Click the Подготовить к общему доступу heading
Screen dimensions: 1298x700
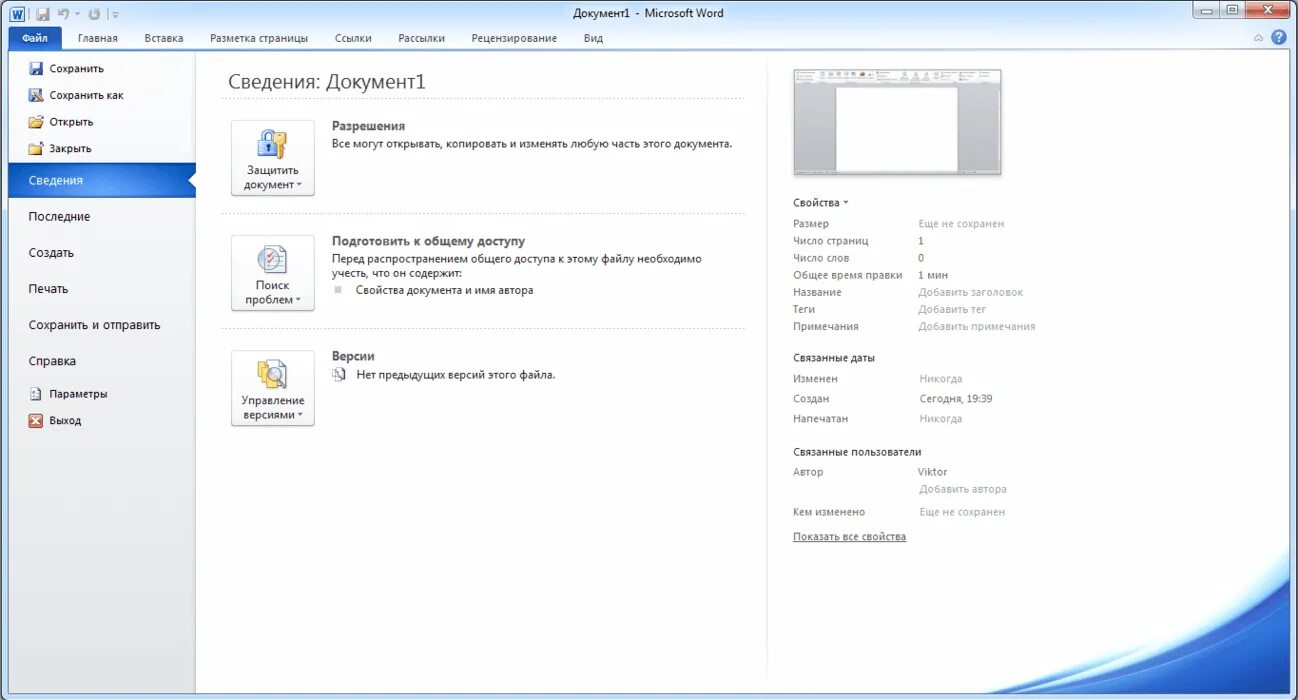pyautogui.click(x=428, y=241)
